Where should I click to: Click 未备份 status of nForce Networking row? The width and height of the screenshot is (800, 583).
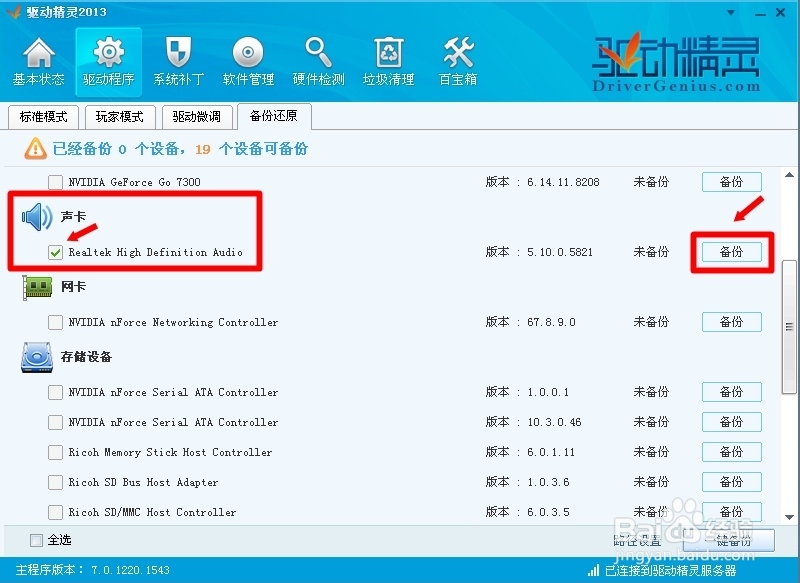point(651,322)
